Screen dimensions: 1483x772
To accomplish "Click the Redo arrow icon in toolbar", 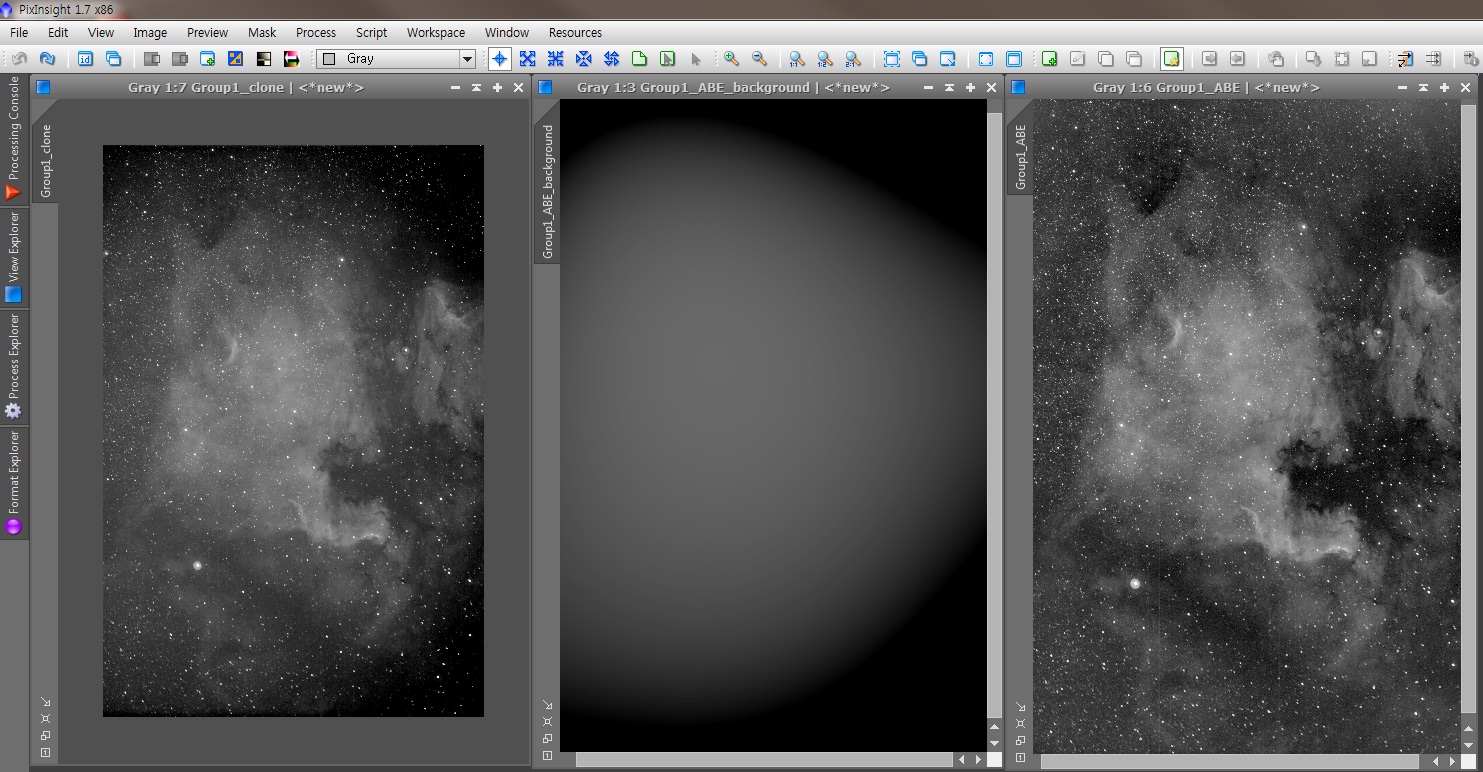I will coord(47,59).
